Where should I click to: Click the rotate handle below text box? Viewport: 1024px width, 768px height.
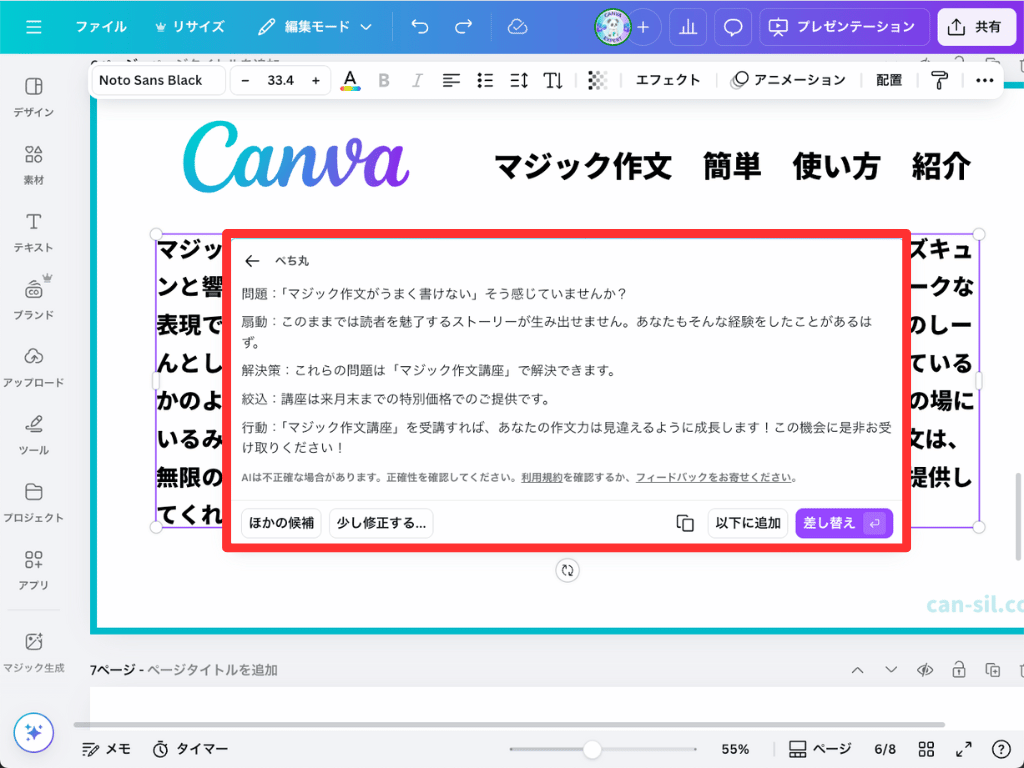click(x=568, y=570)
